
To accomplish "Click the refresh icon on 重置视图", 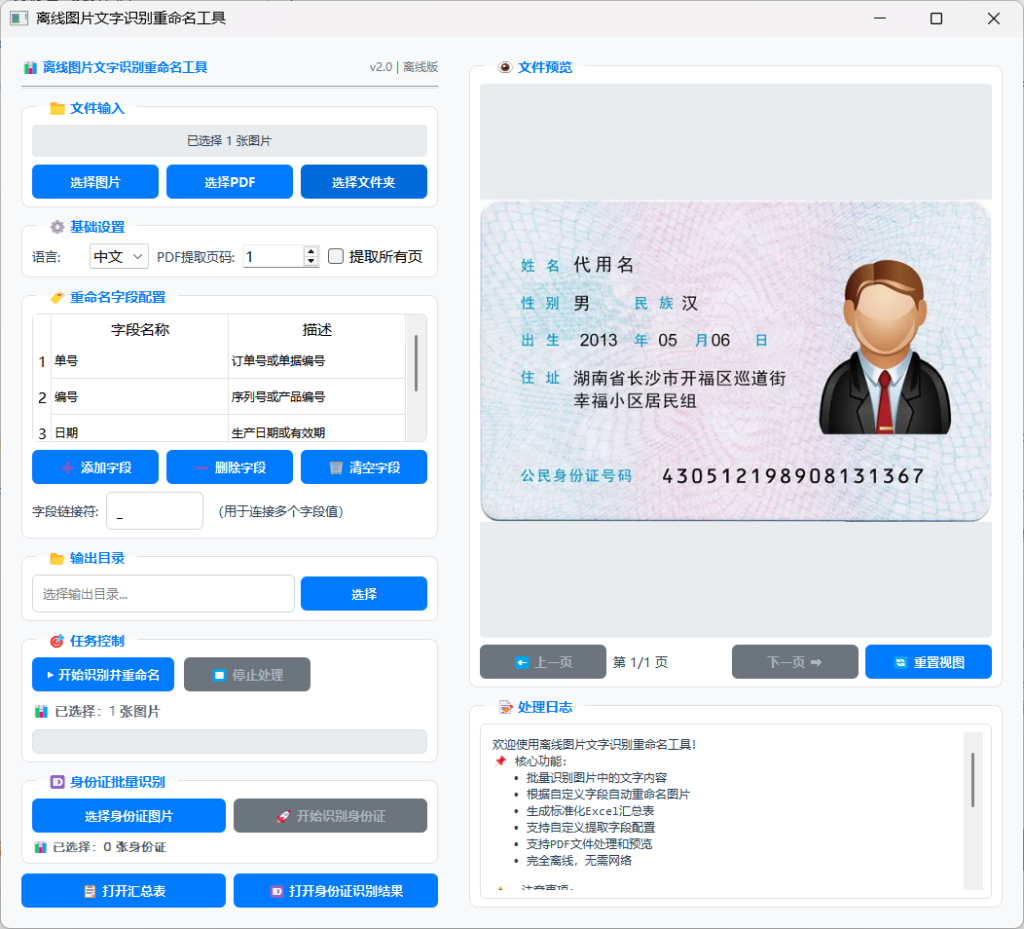I will click(x=901, y=663).
